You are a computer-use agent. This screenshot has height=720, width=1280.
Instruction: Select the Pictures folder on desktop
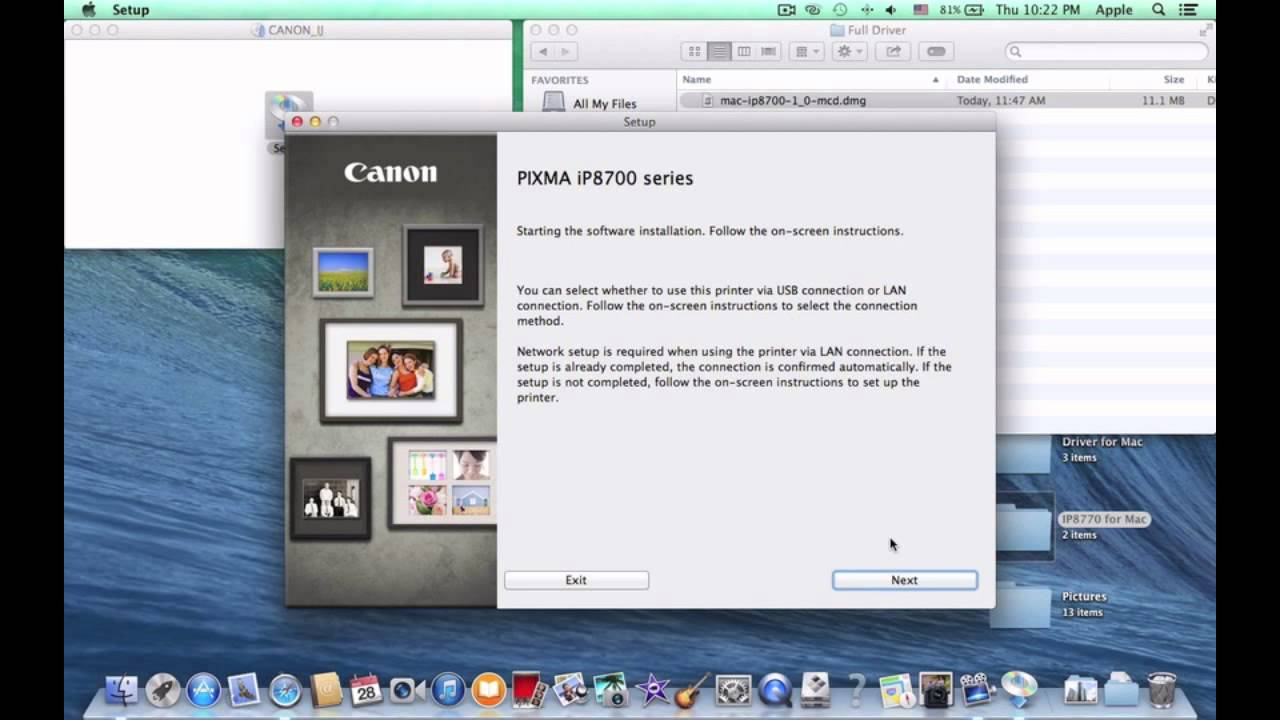[x=1084, y=596]
